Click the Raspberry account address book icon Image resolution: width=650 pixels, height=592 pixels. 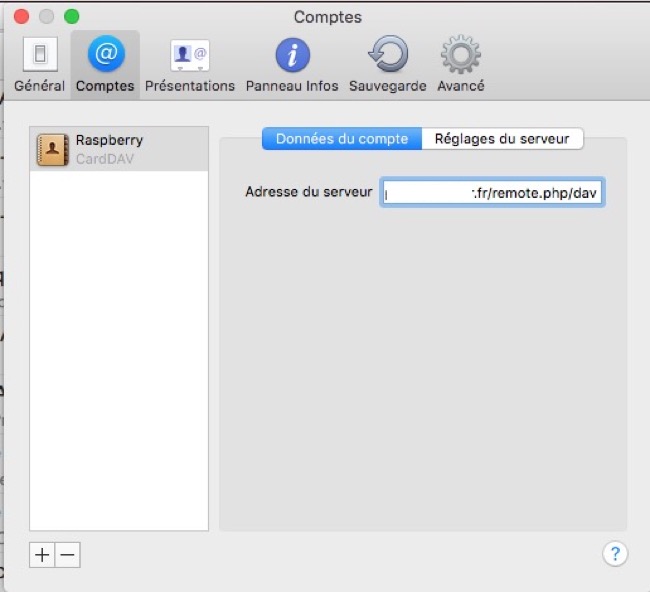click(x=52, y=149)
